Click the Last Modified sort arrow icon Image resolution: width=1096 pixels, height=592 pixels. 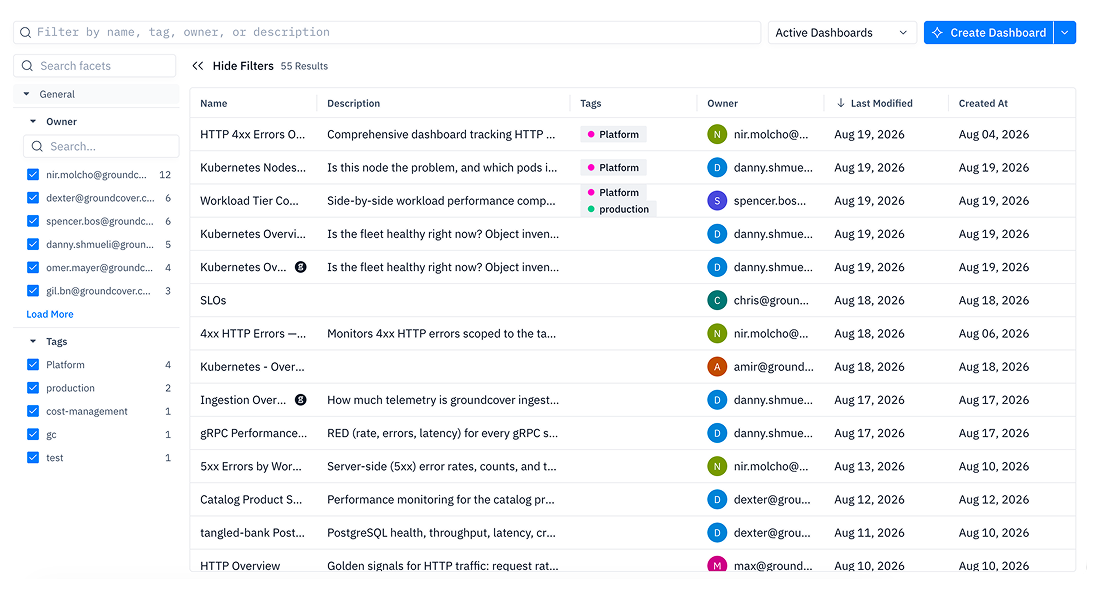pos(840,103)
